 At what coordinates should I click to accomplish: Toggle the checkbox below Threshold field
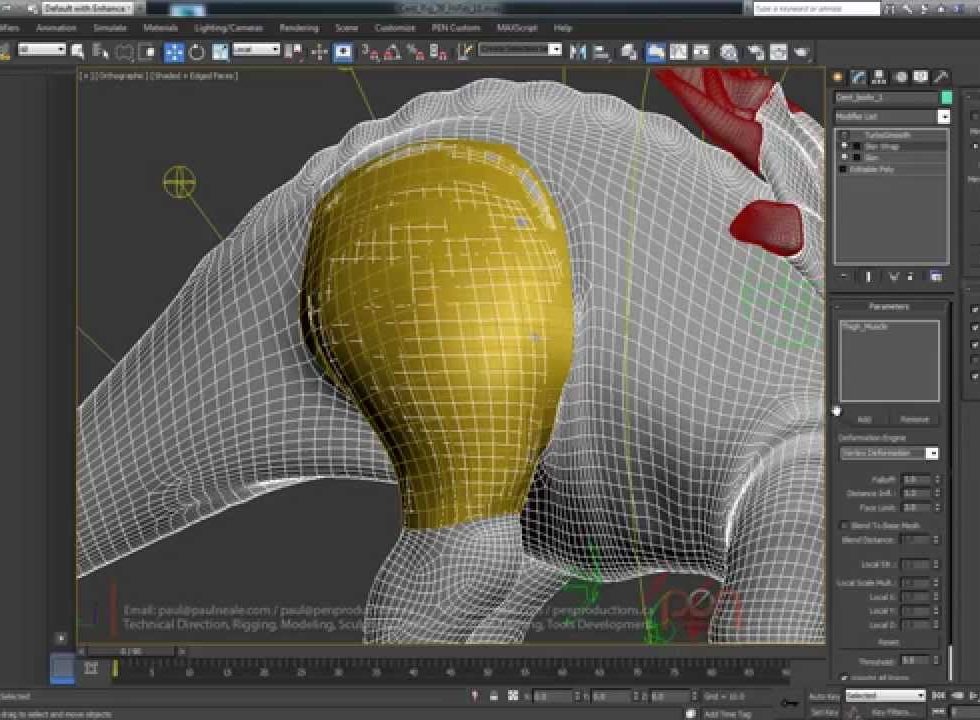(844, 678)
